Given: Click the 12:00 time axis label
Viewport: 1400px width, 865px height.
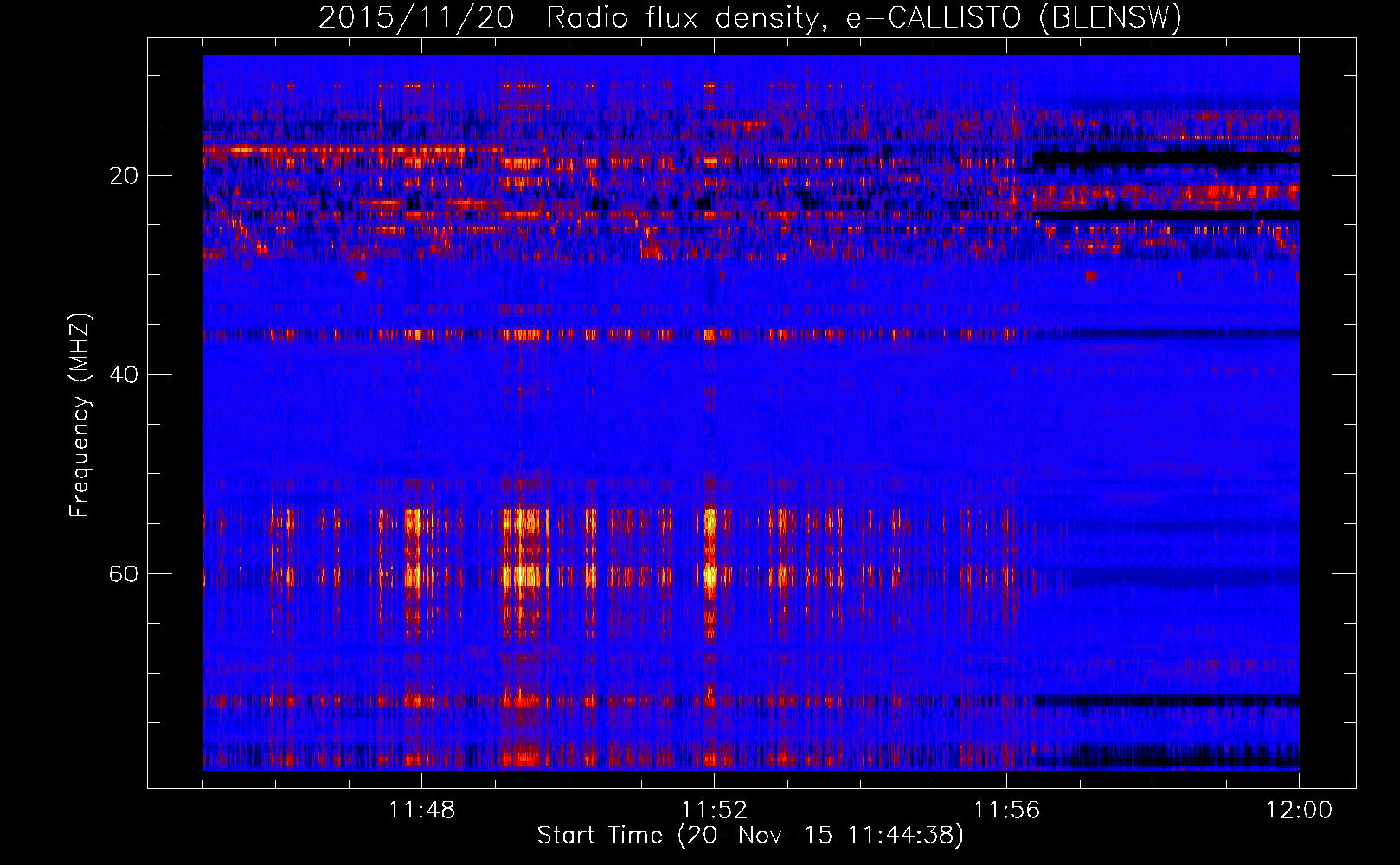Looking at the screenshot, I should 1299,811.
